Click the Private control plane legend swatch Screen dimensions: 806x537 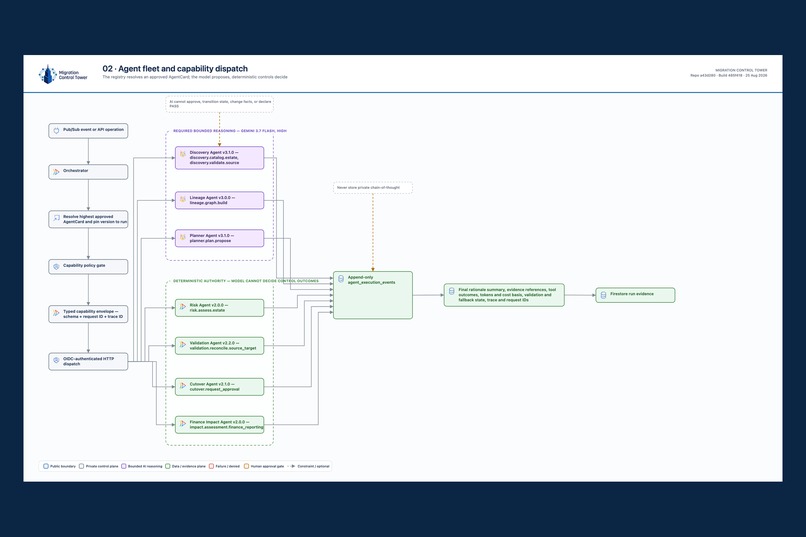81,466
